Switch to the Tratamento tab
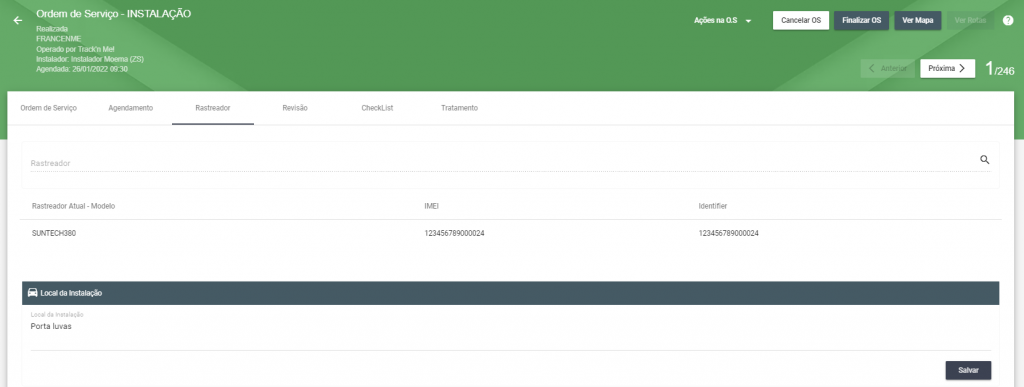 tap(459, 108)
